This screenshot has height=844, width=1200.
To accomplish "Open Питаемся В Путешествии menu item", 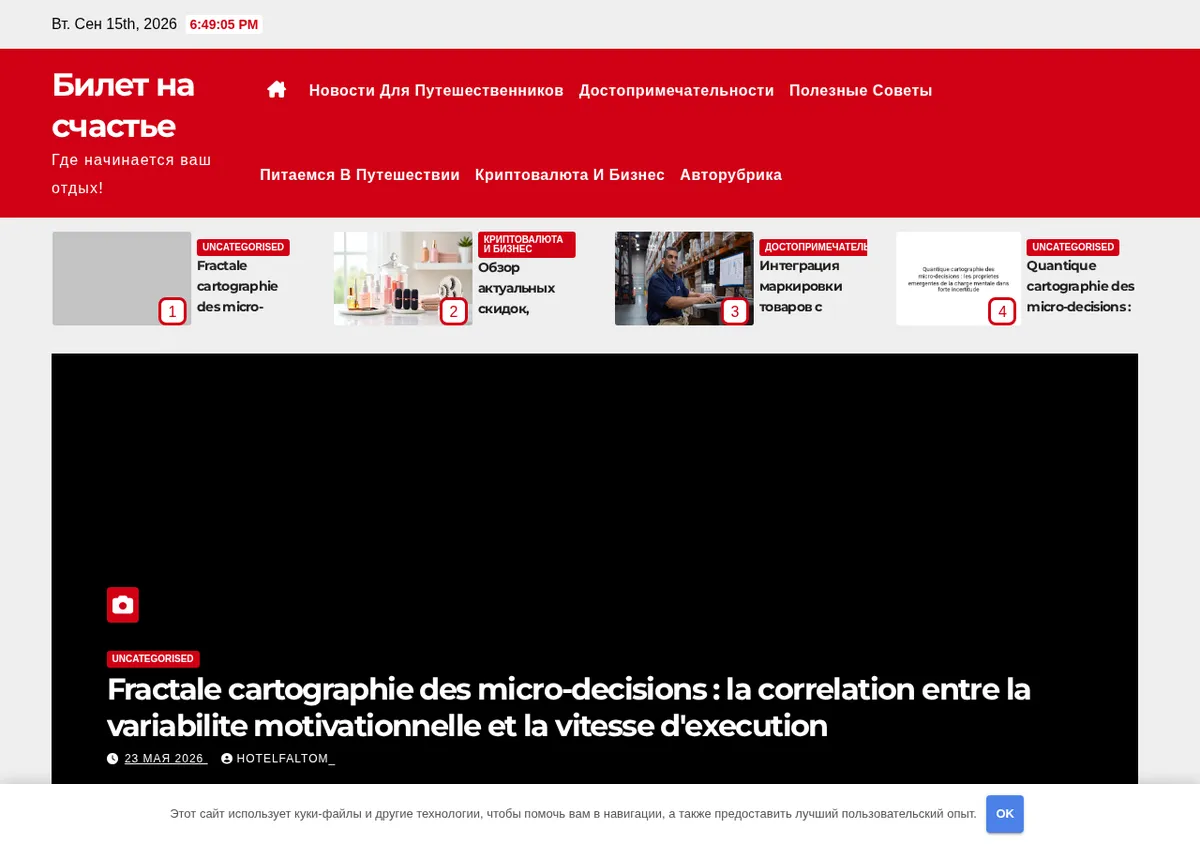I will [360, 175].
